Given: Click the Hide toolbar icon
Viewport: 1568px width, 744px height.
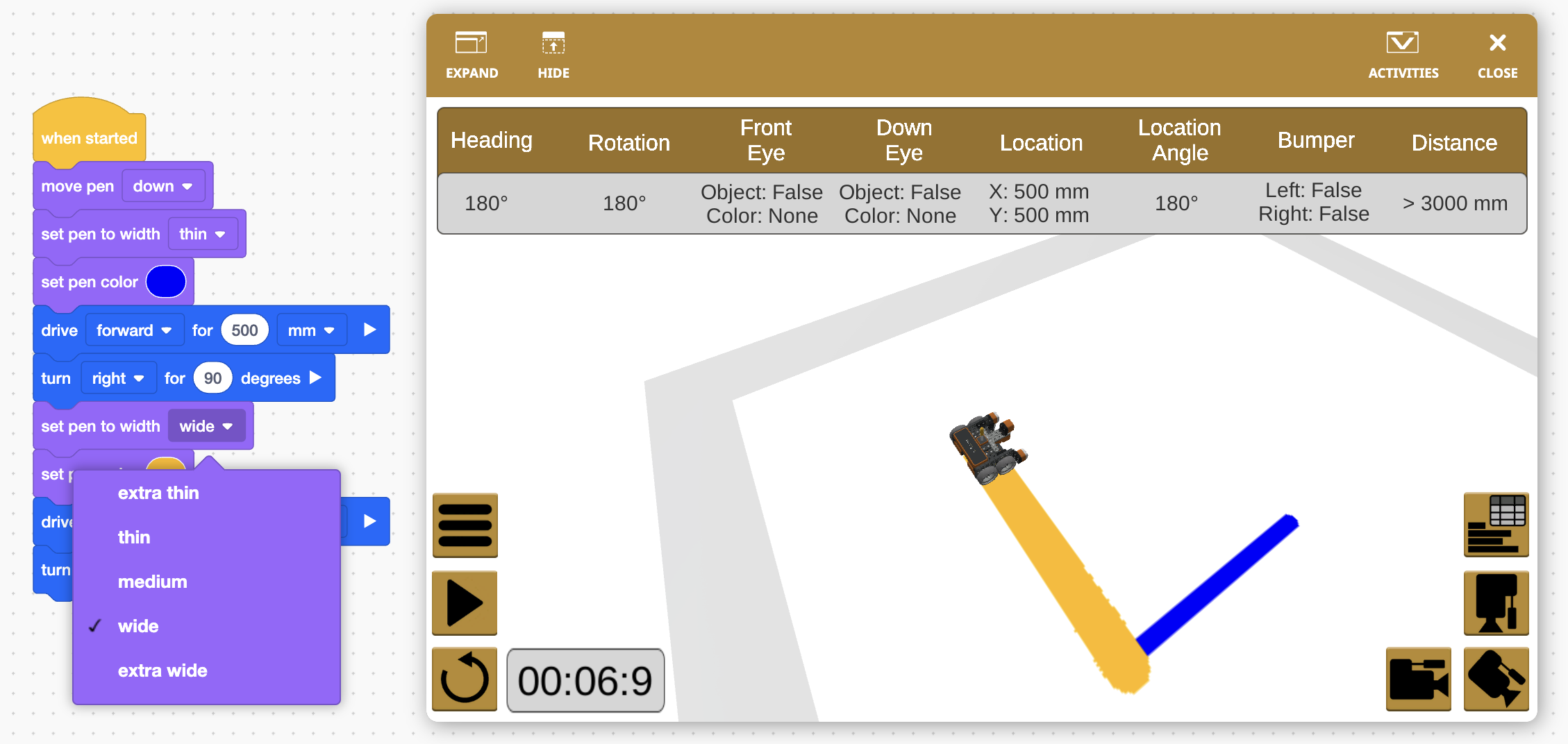Looking at the screenshot, I should (x=553, y=52).
